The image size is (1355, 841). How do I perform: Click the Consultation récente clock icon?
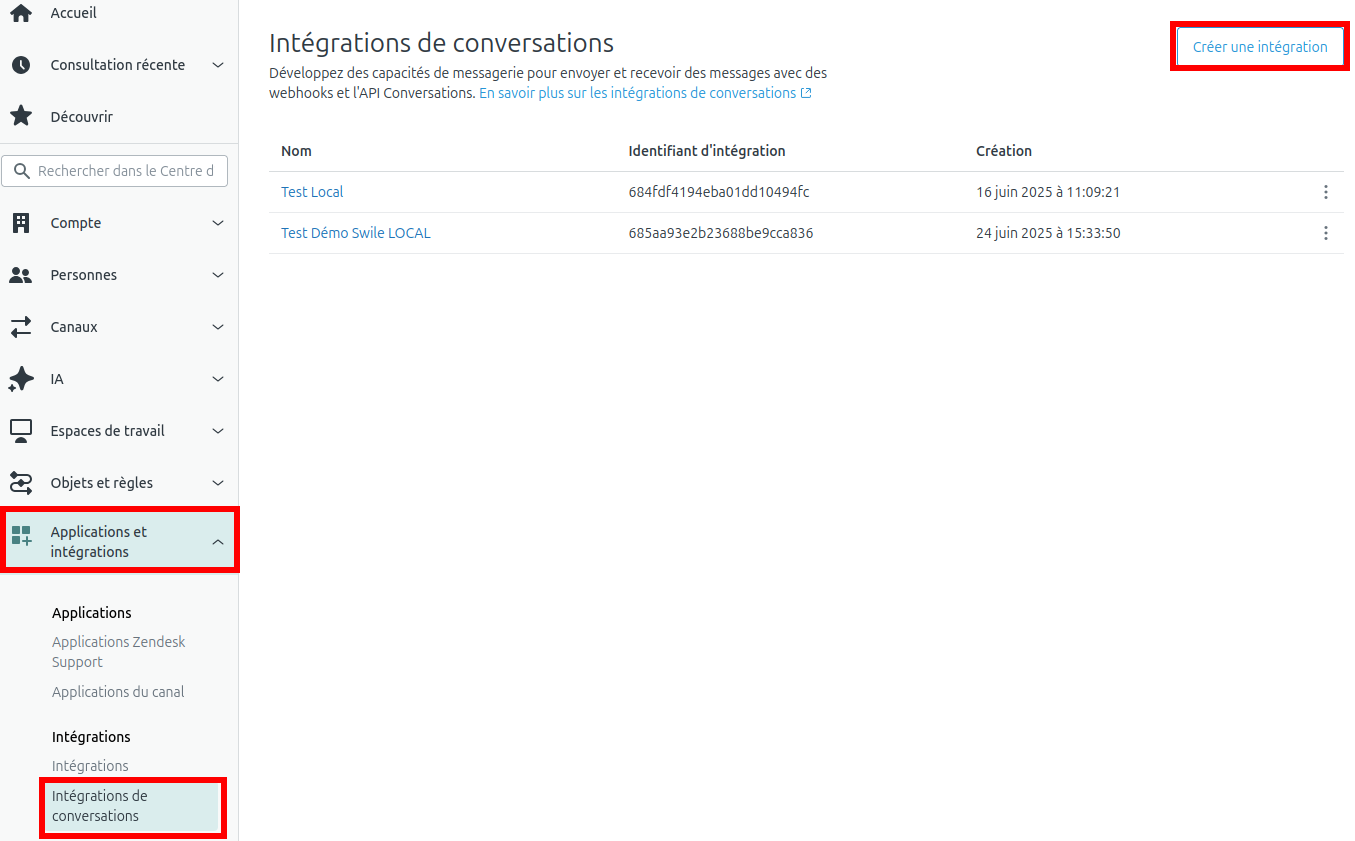click(21, 65)
